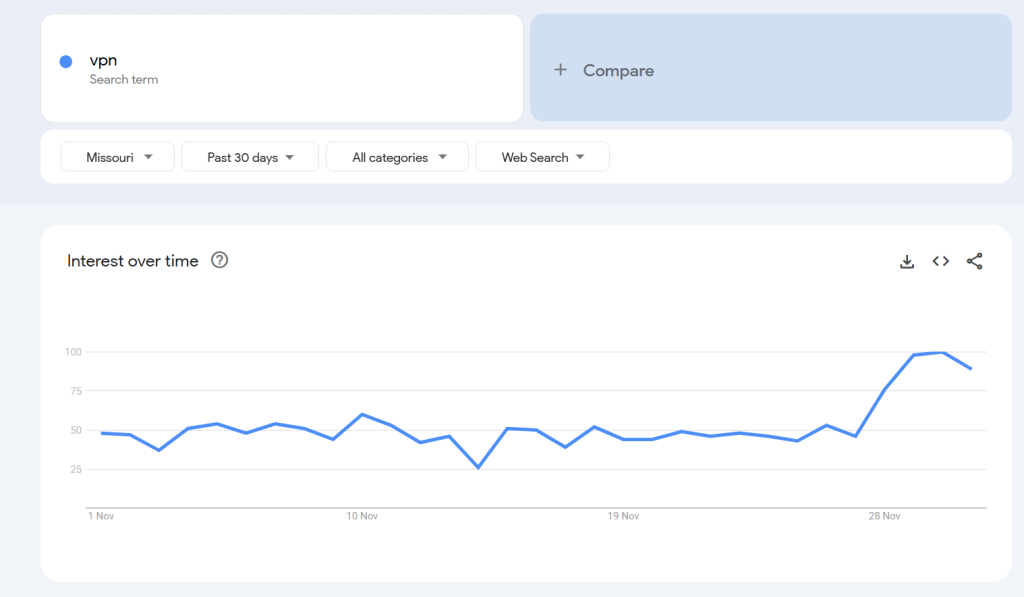Image resolution: width=1024 pixels, height=597 pixels.
Task: Edit the vpn search term field
Action: tap(280, 68)
